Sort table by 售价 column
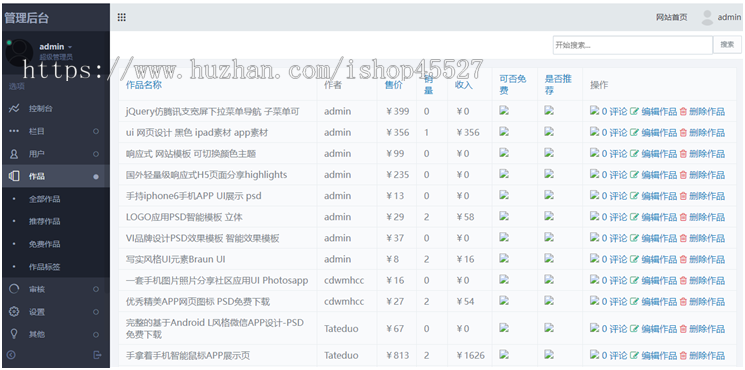 tap(393, 85)
